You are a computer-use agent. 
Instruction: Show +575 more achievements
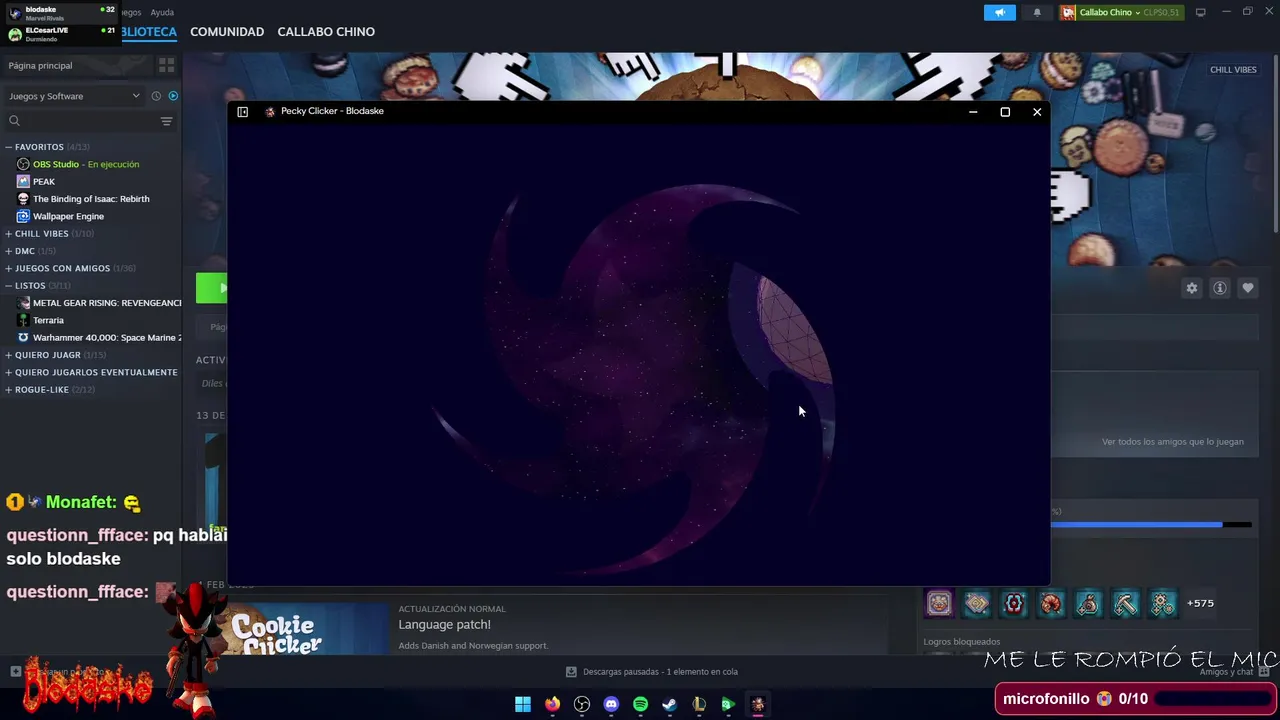(1200, 603)
